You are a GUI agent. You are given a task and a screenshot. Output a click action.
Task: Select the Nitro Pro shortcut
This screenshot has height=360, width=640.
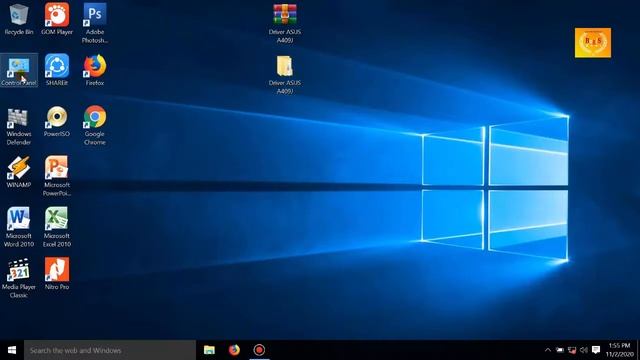[x=57, y=274]
